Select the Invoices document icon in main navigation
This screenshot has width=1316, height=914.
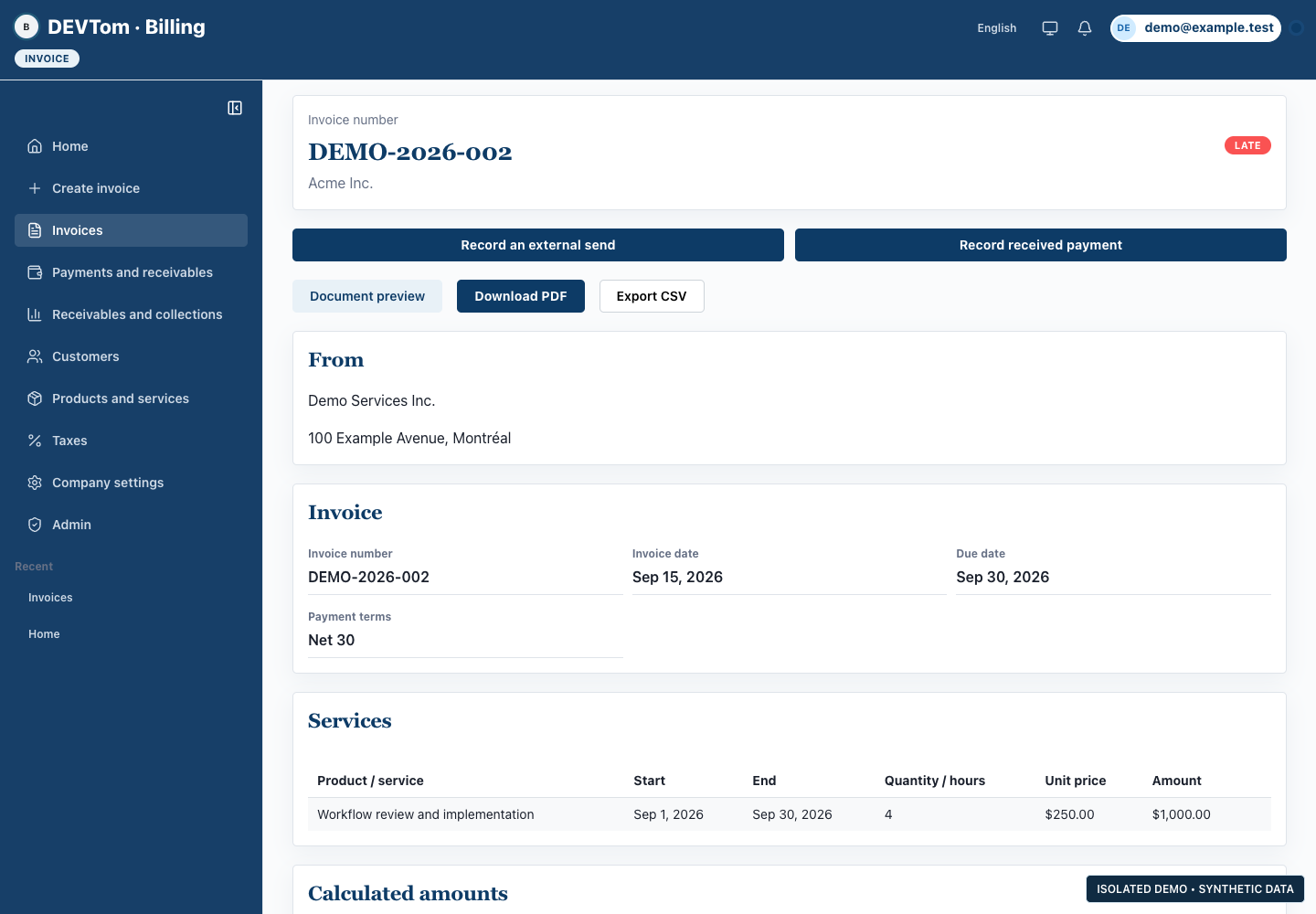click(35, 230)
